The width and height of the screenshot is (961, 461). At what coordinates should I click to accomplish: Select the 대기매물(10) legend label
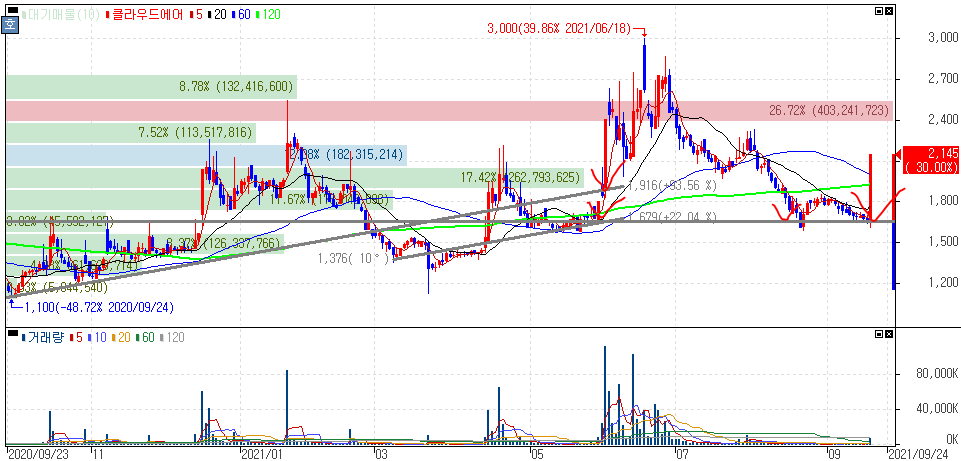click(62, 14)
